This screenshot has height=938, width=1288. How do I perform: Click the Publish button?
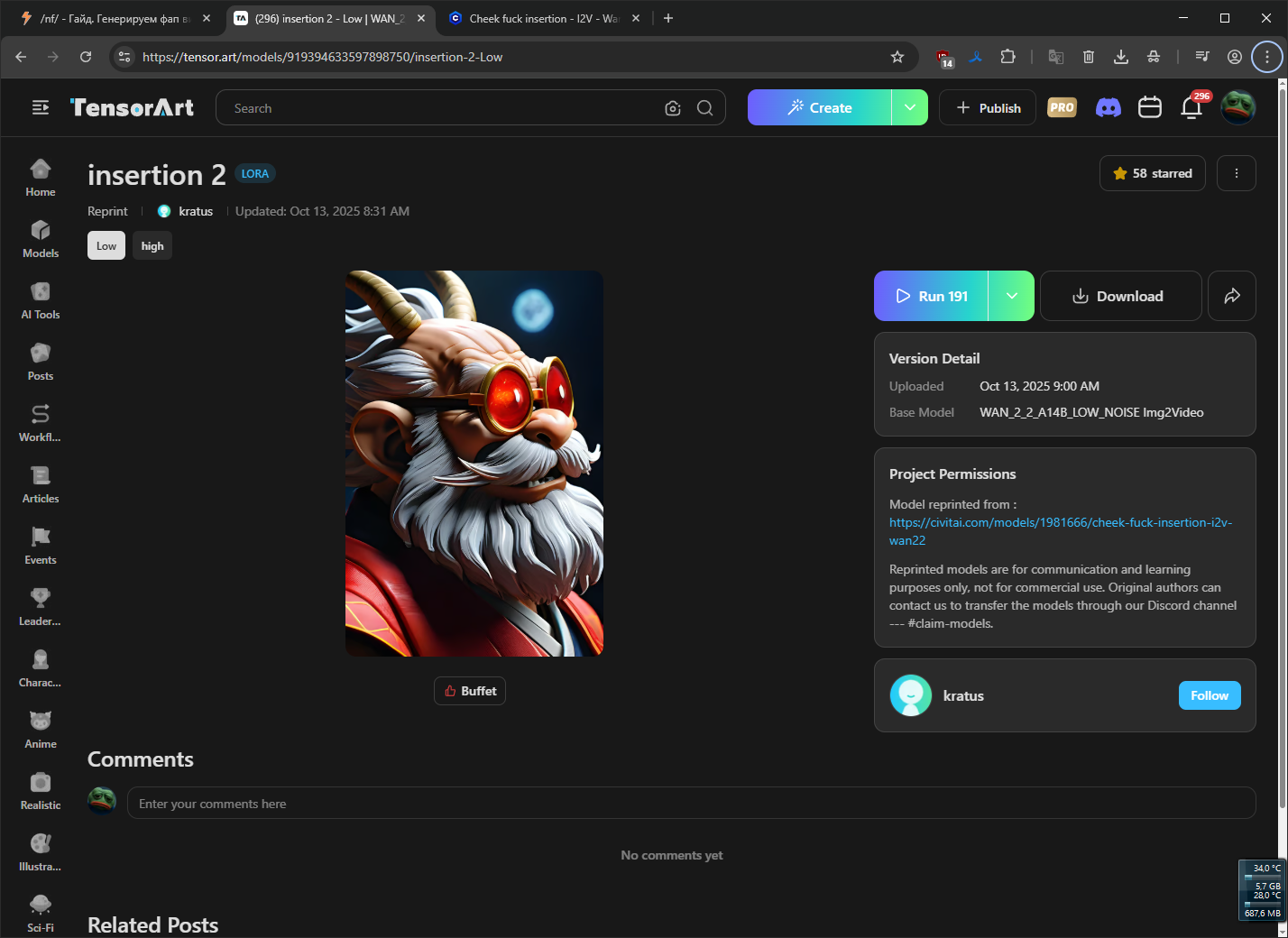tap(988, 107)
